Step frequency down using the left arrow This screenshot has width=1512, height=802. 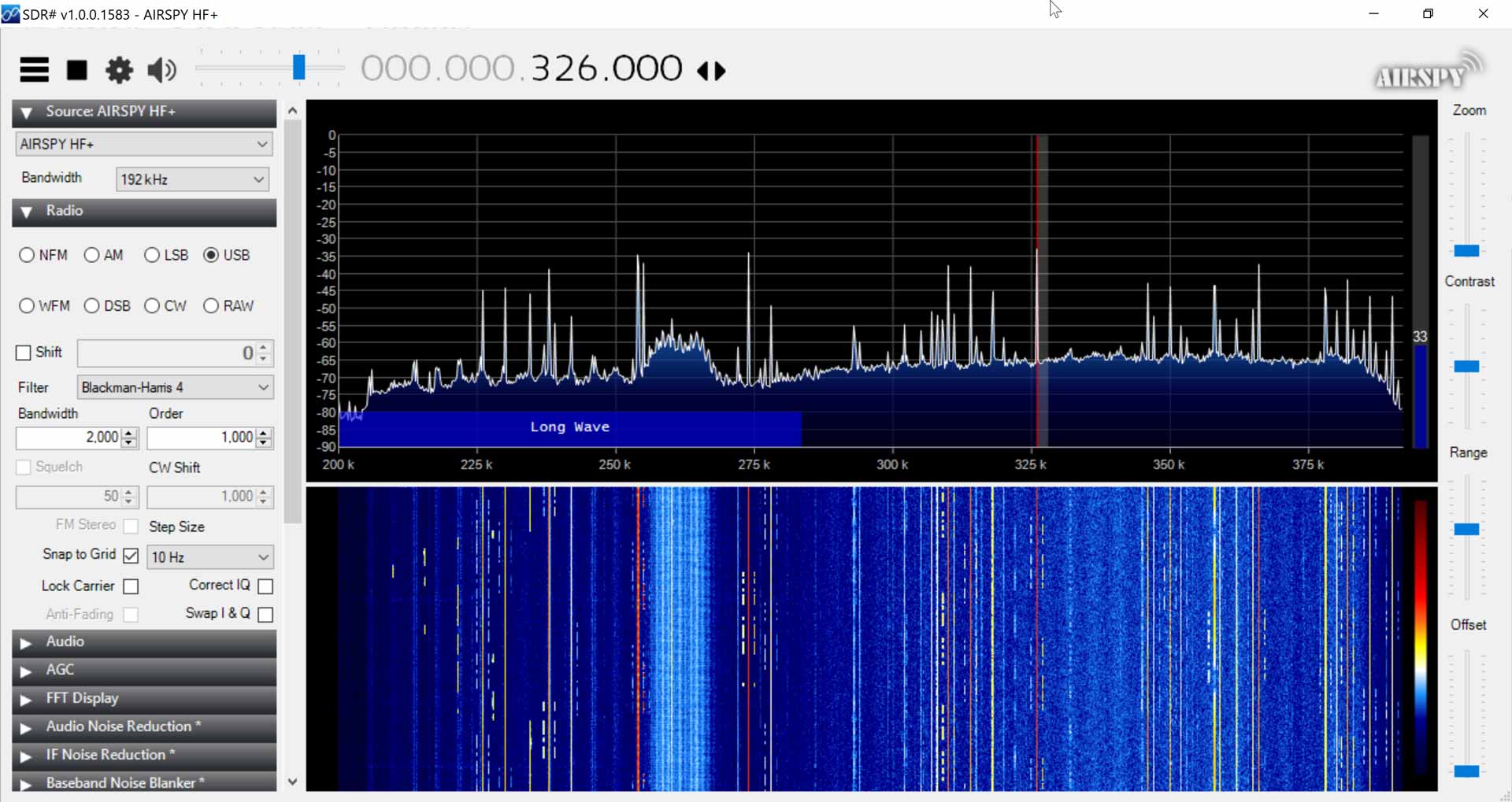tap(706, 70)
